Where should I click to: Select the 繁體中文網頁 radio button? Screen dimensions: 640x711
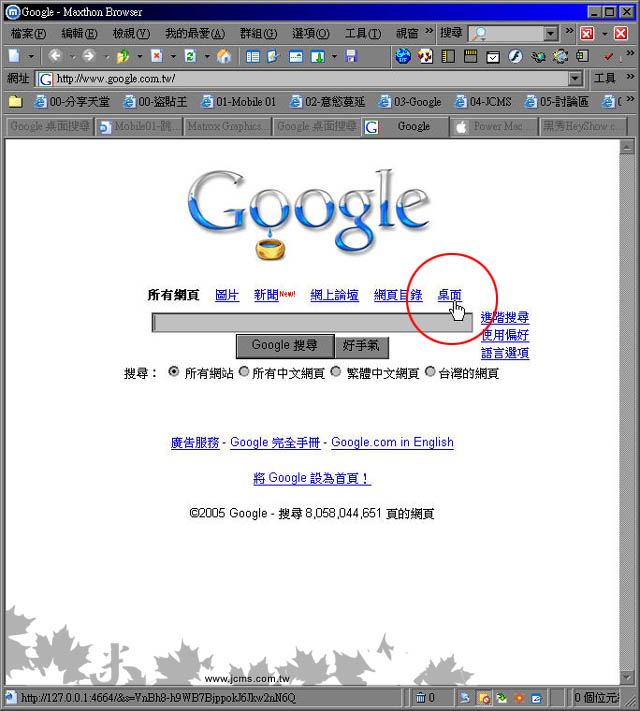(336, 372)
